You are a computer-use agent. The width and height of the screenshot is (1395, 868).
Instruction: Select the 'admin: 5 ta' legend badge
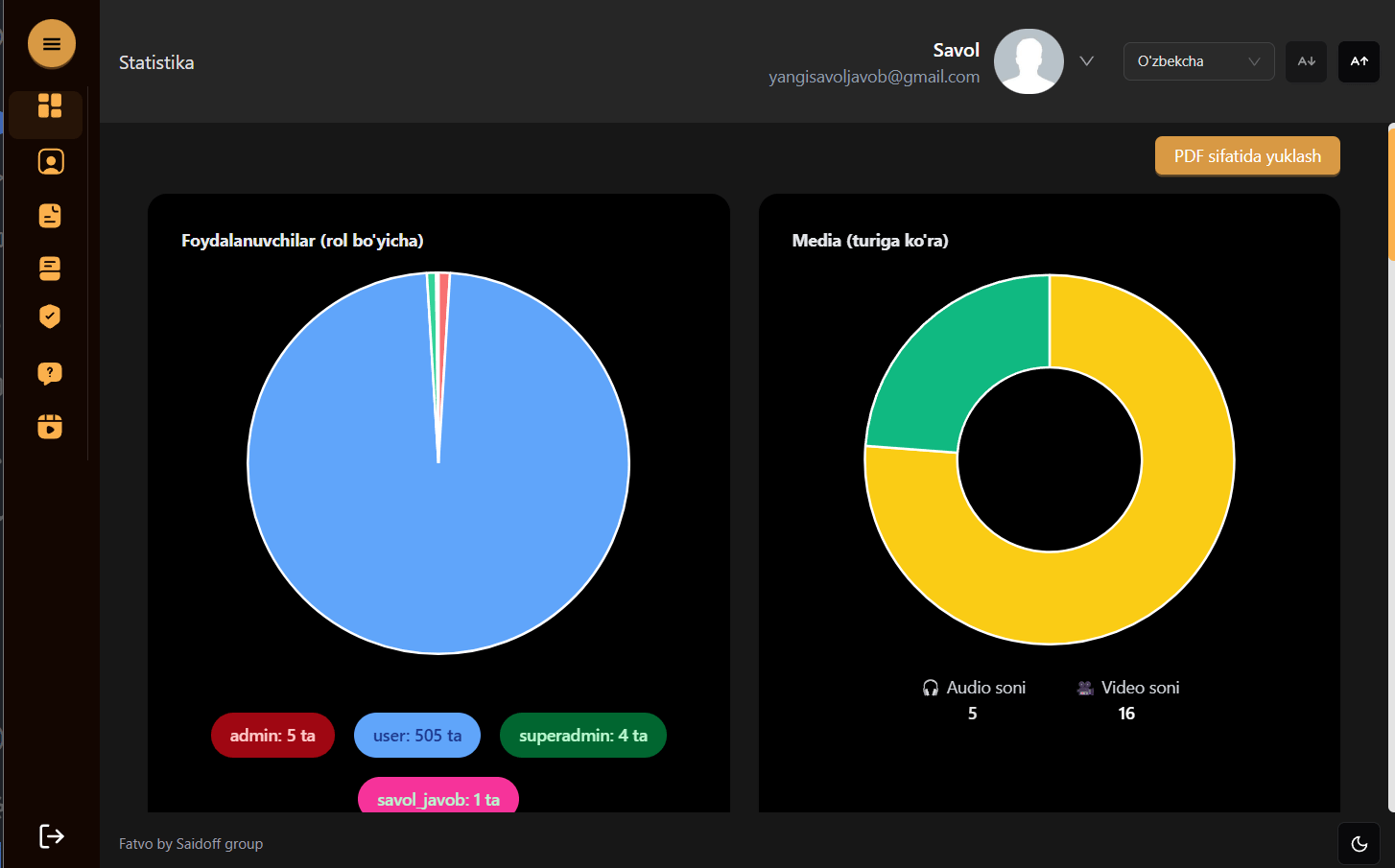coord(272,736)
